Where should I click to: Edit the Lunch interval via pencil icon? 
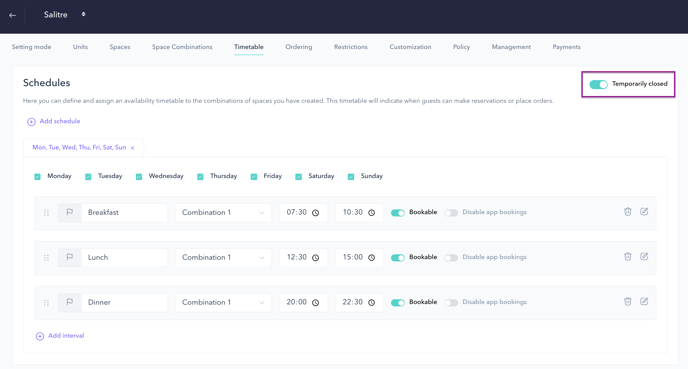(x=644, y=257)
